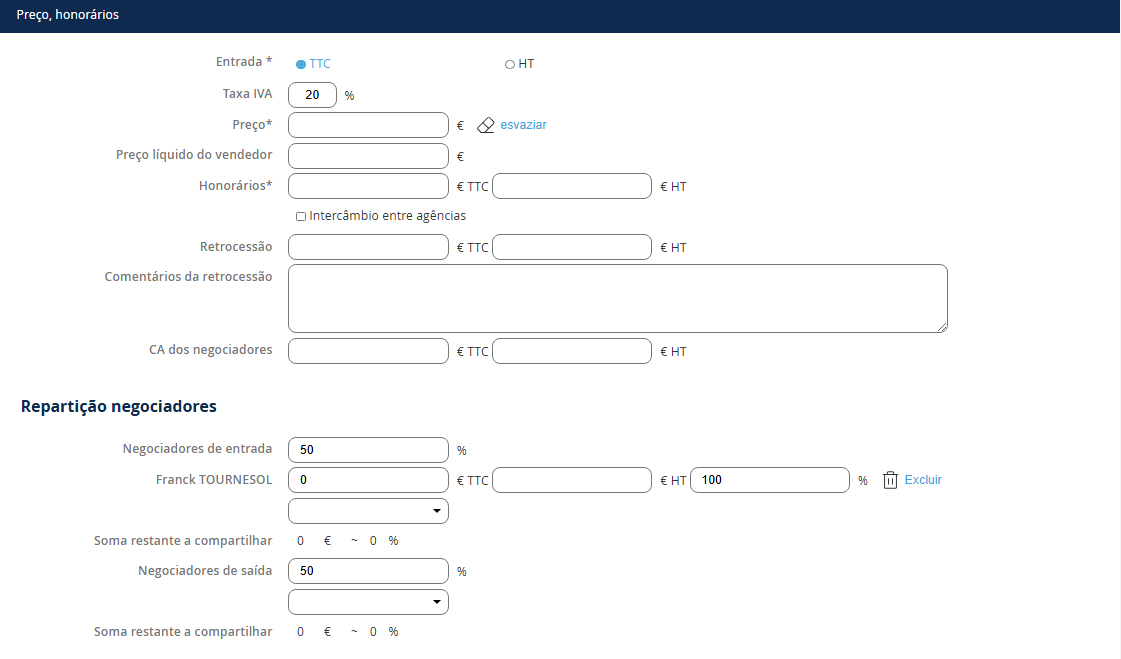This screenshot has height=659, width=1121.
Task: Click the Honorários HT input field
Action: point(572,187)
